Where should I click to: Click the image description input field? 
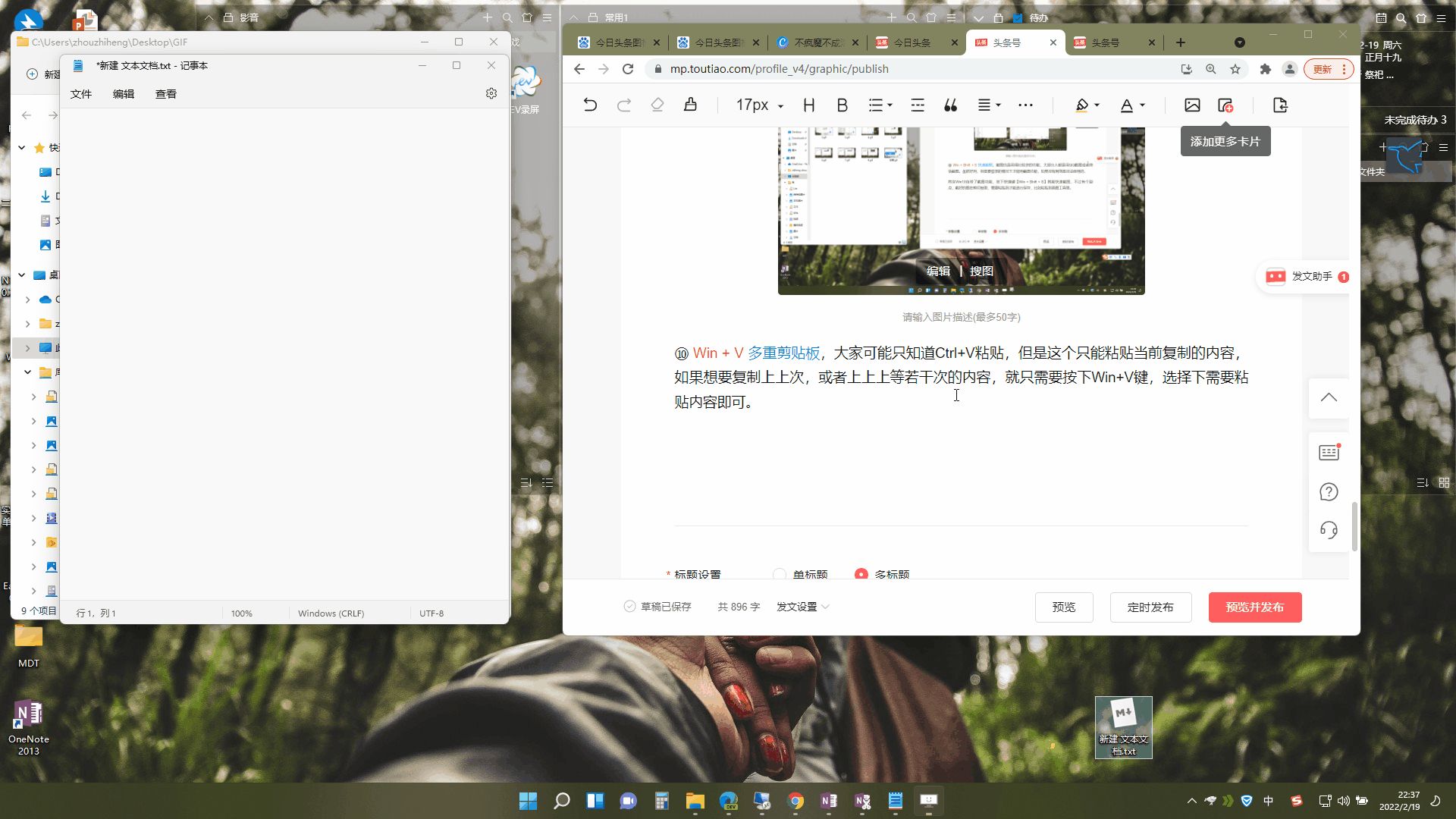[x=961, y=317]
